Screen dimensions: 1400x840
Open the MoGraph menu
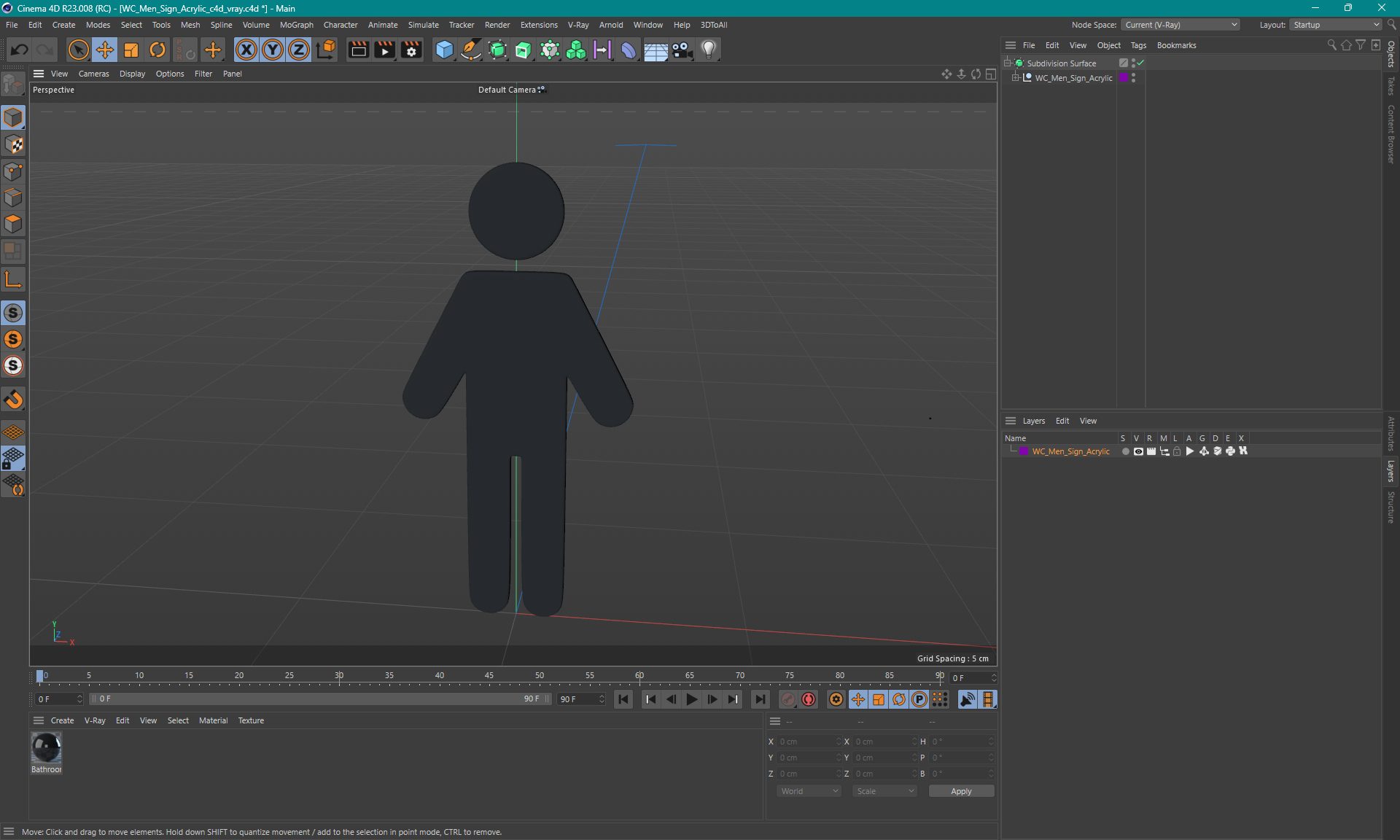point(296,25)
